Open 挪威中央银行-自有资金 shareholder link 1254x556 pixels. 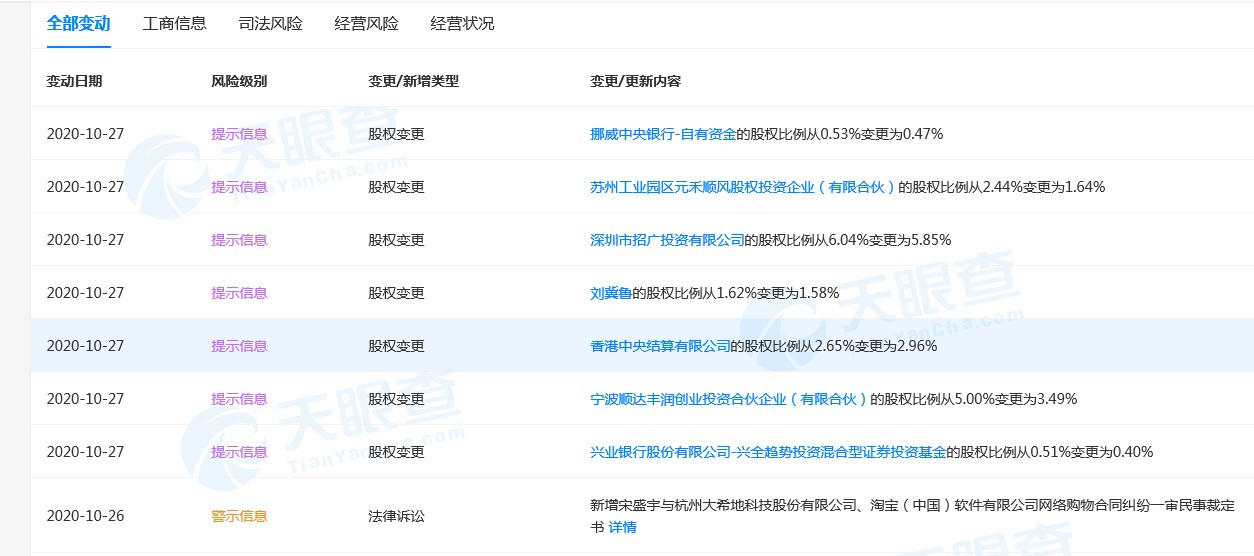(663, 133)
